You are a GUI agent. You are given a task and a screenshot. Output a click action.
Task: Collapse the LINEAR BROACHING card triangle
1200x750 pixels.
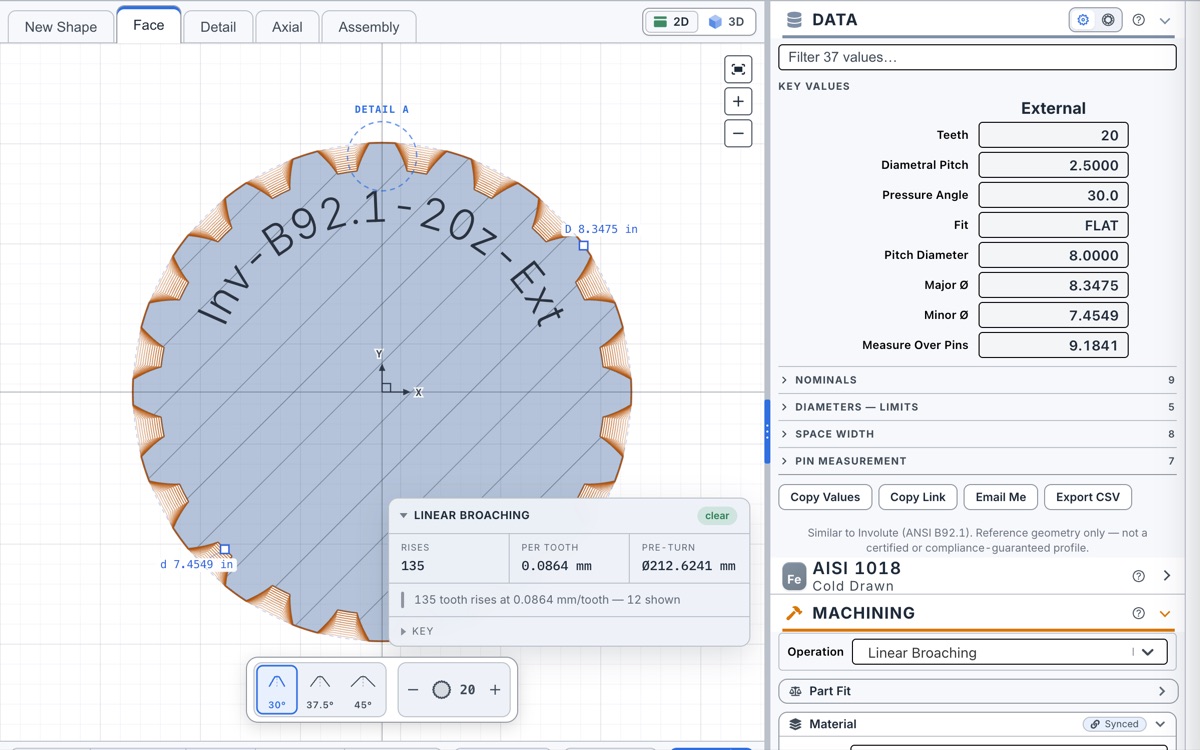tap(404, 516)
